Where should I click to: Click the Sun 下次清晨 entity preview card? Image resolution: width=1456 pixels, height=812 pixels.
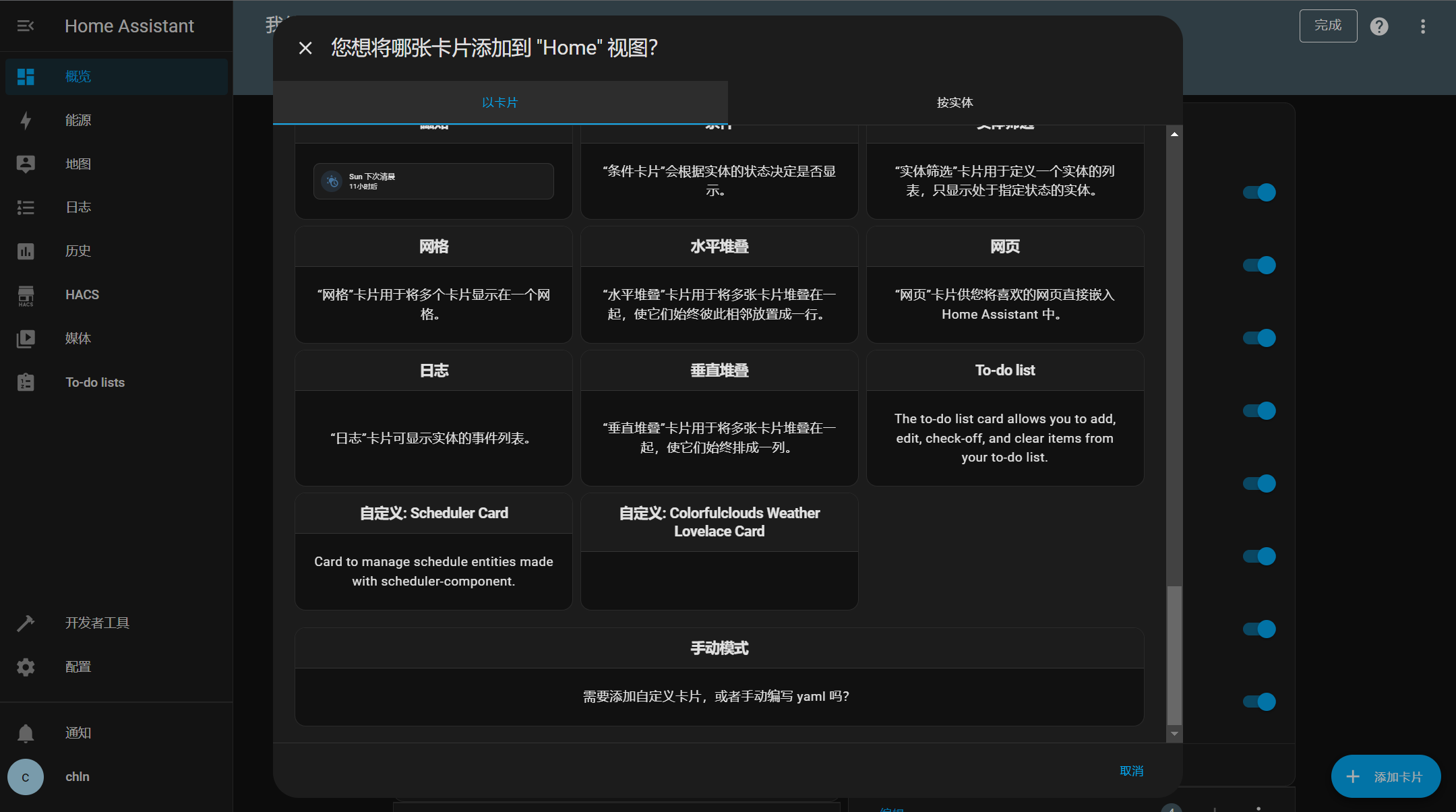[433, 181]
